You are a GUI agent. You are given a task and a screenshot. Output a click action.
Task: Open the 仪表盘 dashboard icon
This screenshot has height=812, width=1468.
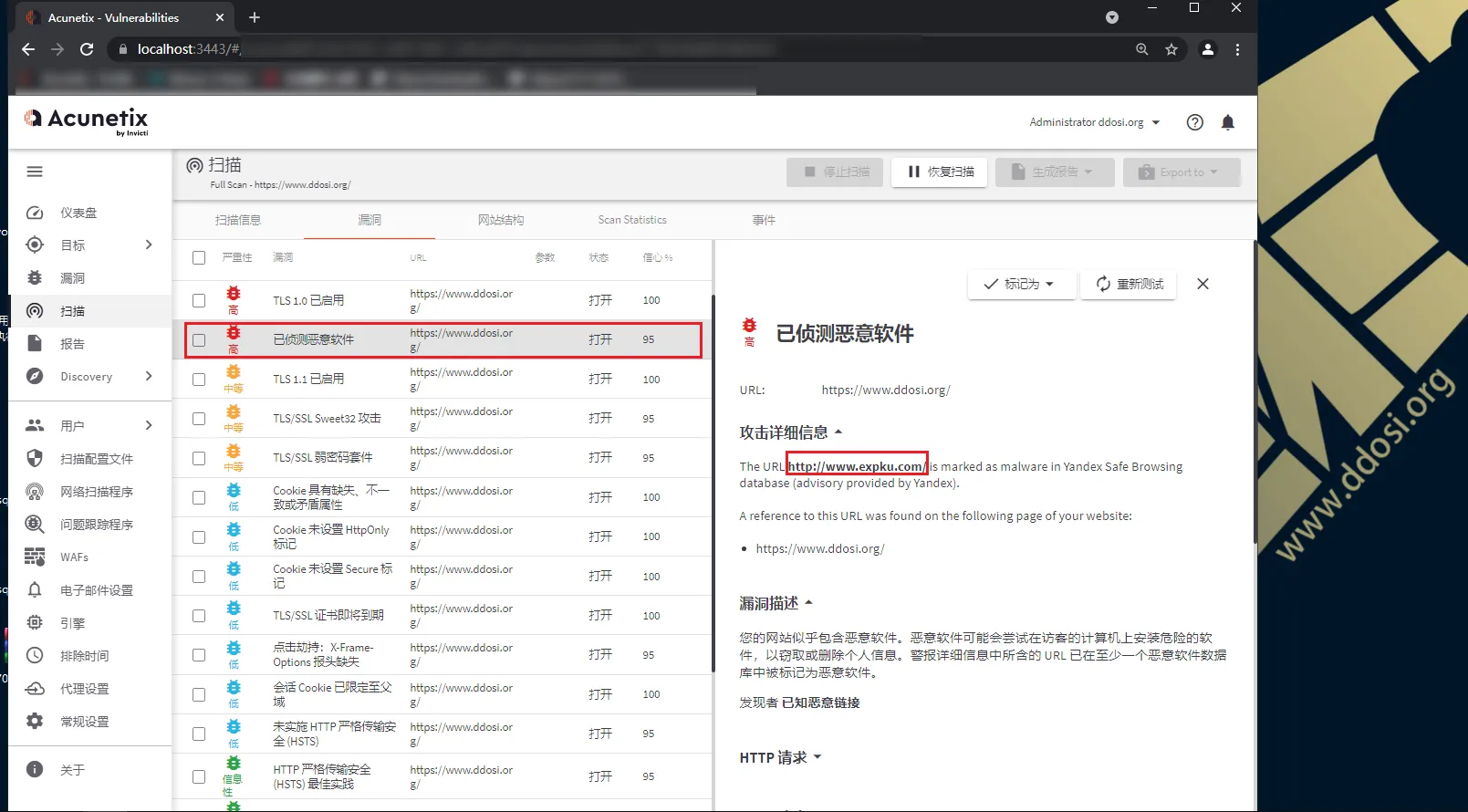35,213
